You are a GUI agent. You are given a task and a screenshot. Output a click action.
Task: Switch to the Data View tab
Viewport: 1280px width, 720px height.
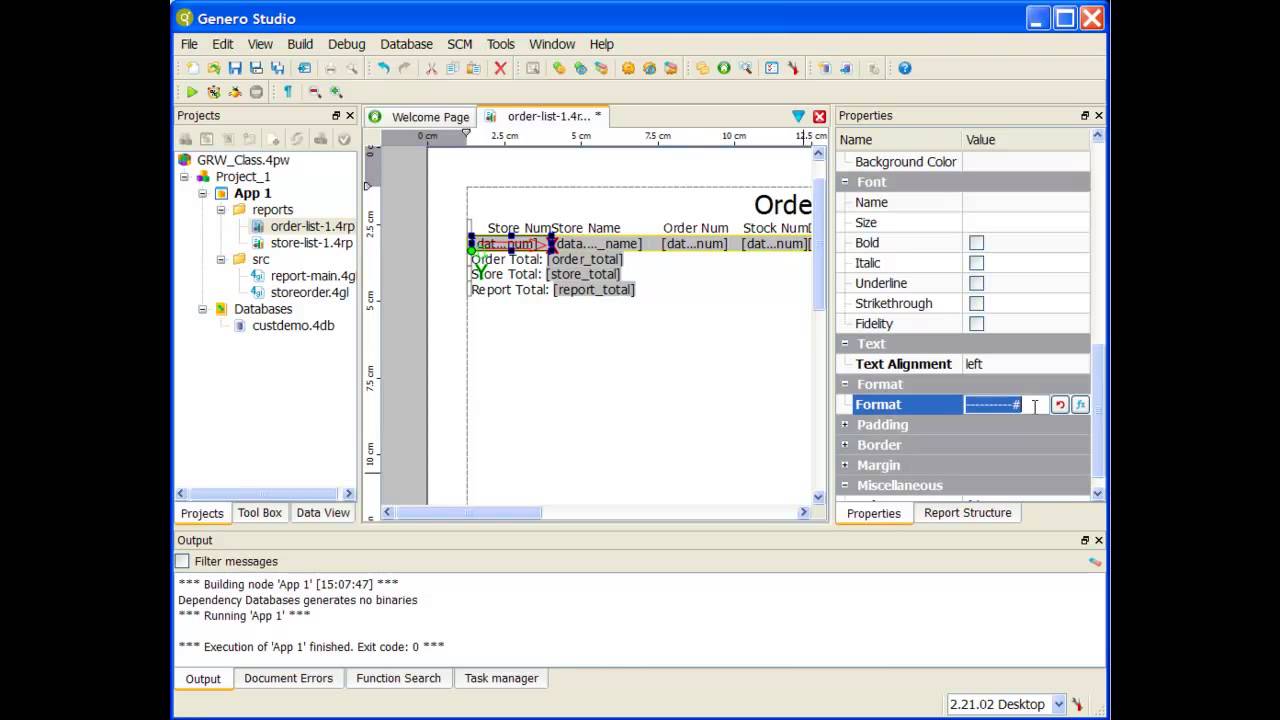(x=323, y=513)
